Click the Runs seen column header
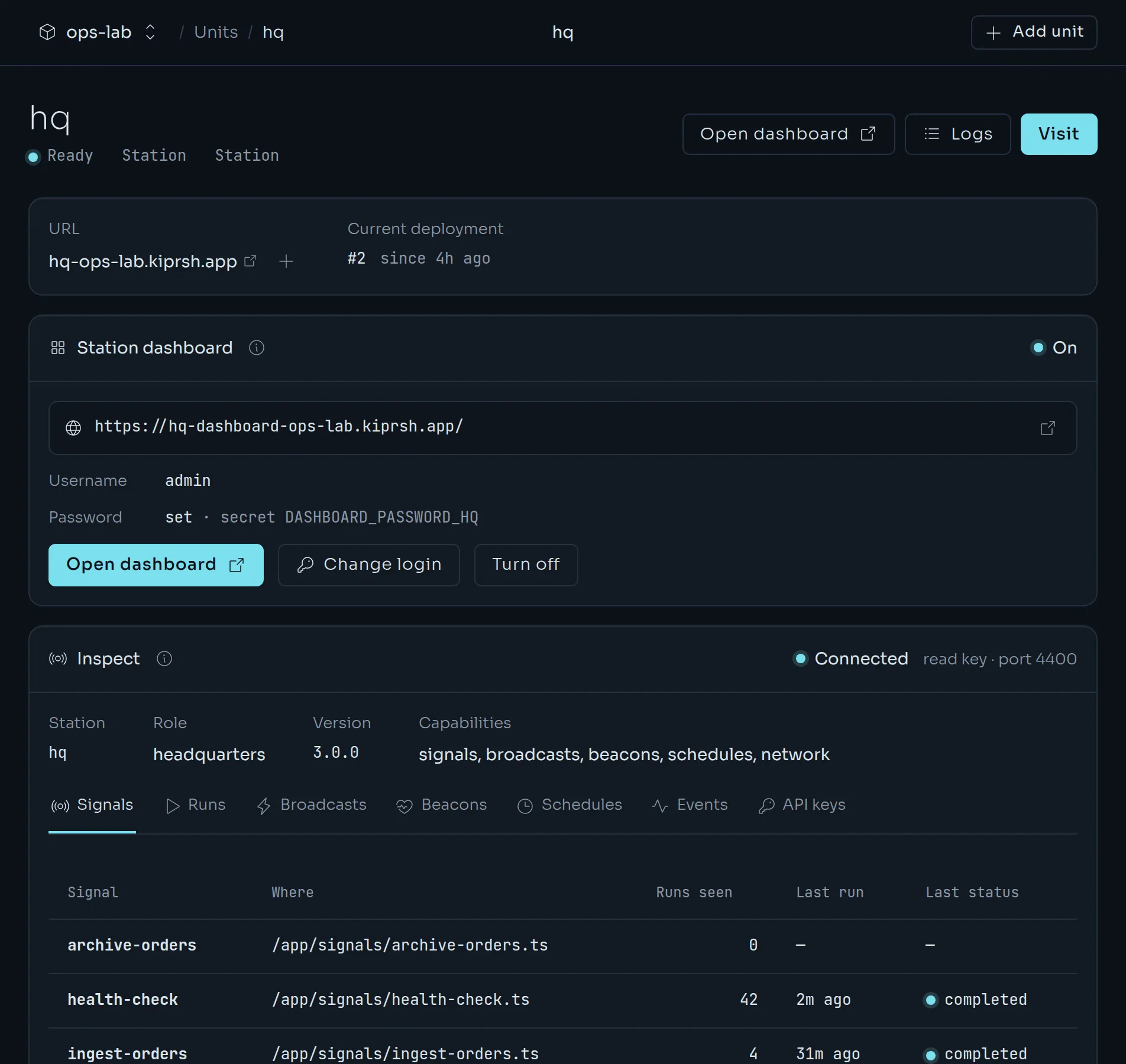This screenshot has height=1064, width=1126. pyautogui.click(x=694, y=893)
